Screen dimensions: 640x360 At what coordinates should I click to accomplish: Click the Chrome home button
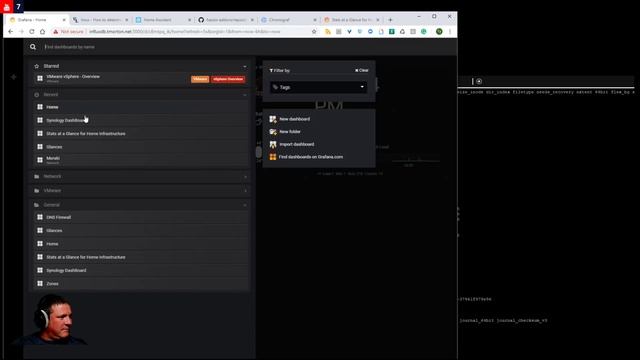click(x=42, y=31)
